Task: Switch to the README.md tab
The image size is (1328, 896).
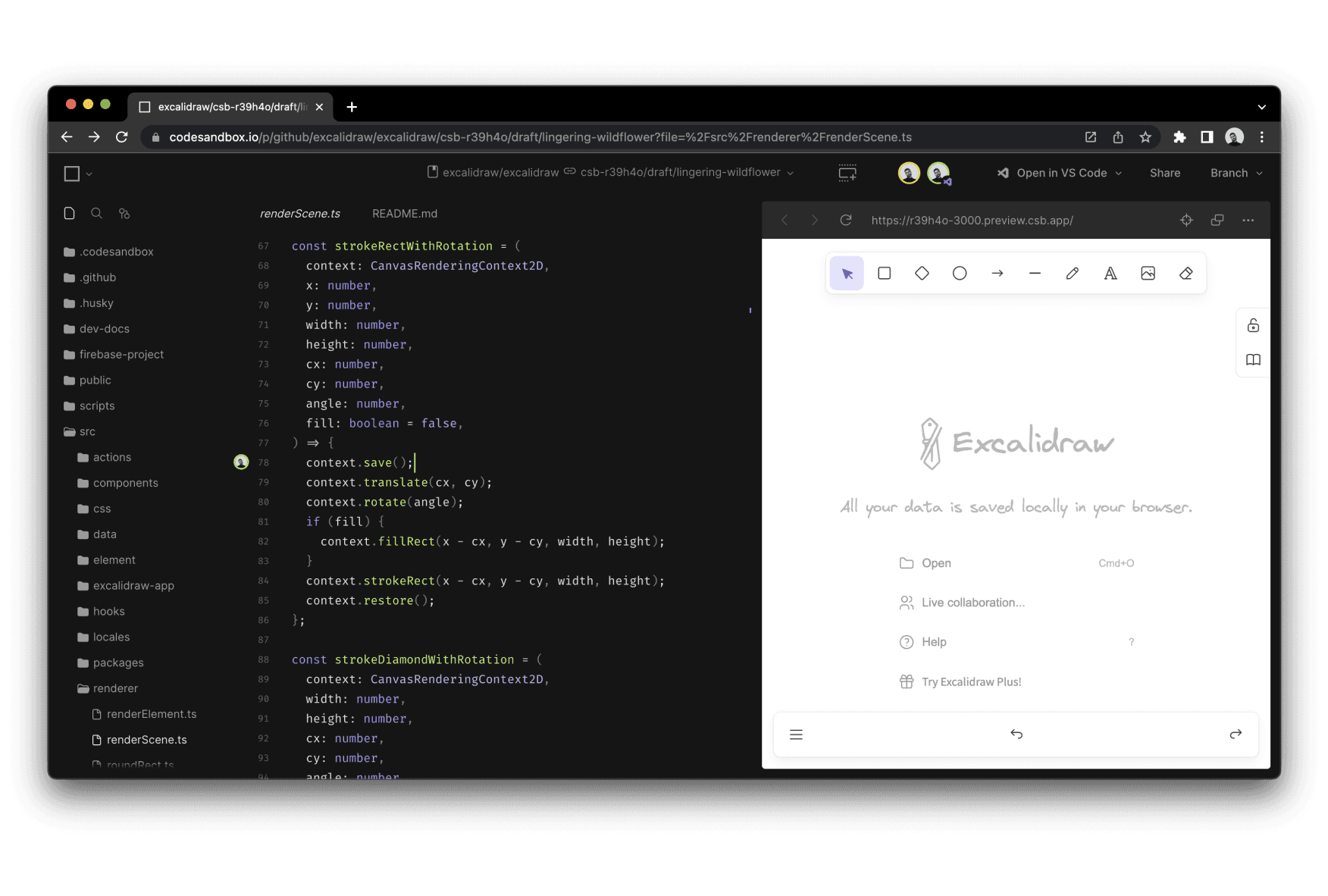Action: click(404, 213)
